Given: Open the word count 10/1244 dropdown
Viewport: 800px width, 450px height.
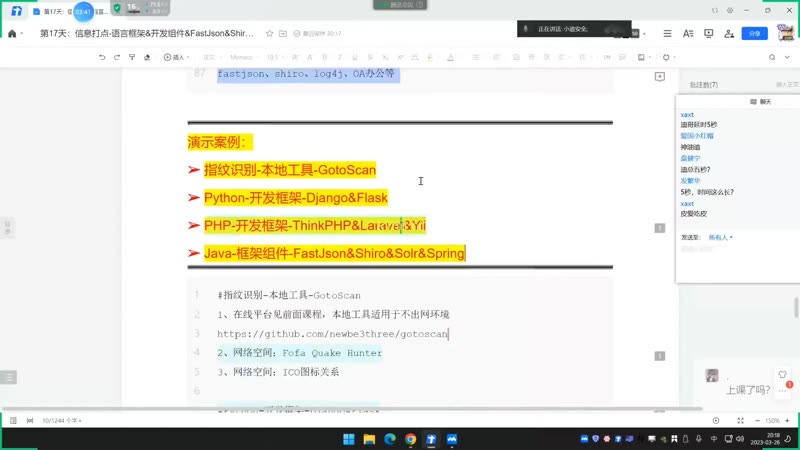Looking at the screenshot, I should (x=62, y=420).
